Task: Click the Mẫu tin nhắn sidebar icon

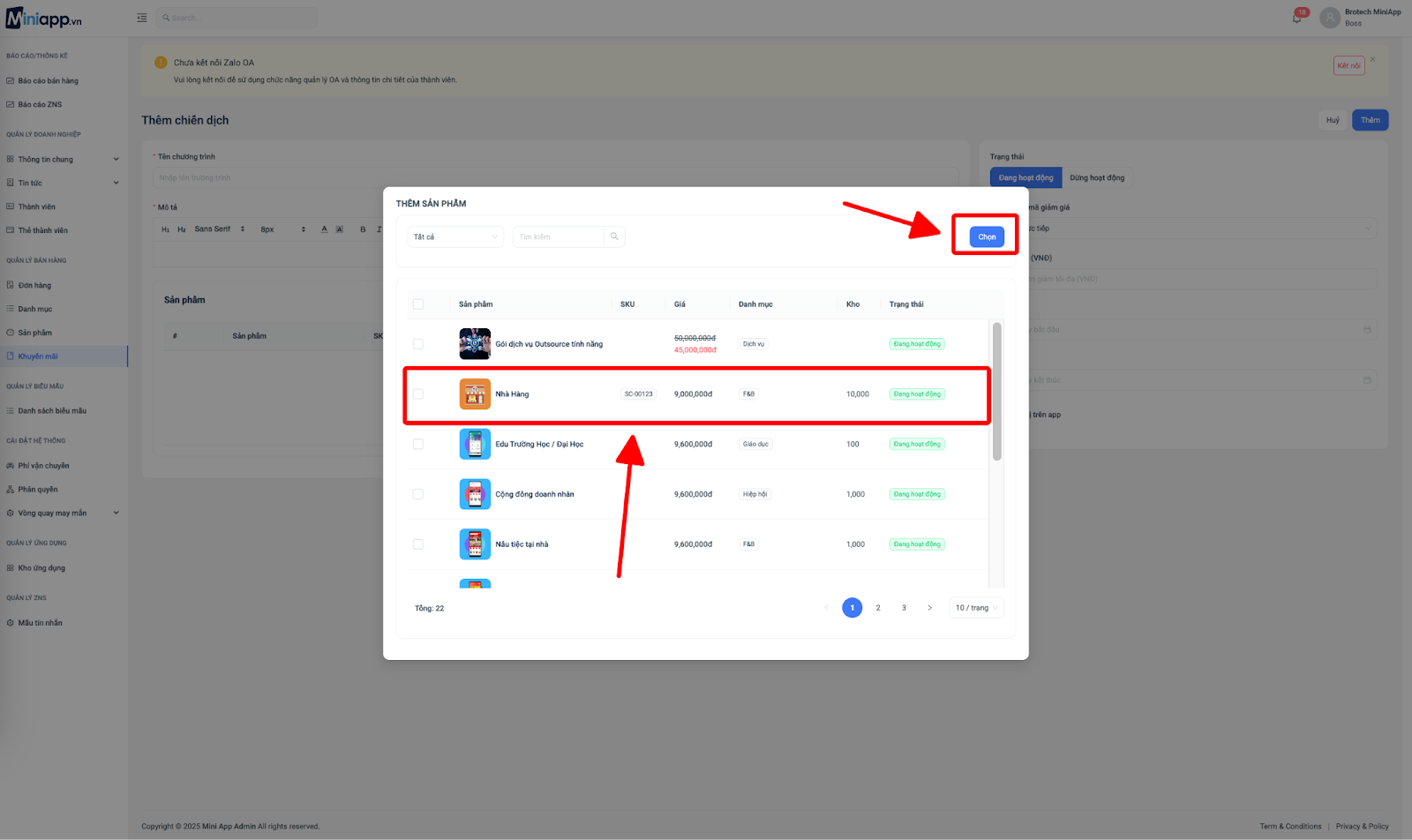Action: click(11, 623)
